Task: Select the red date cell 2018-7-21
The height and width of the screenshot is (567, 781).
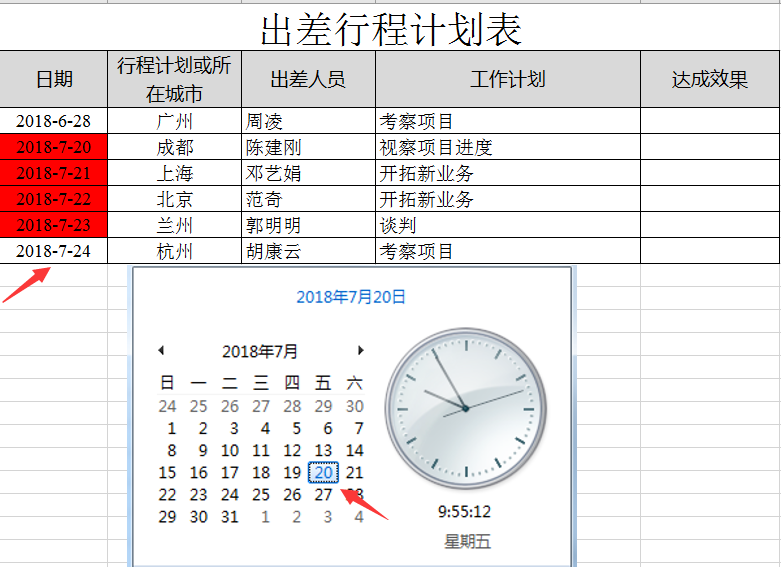Action: pyautogui.click(x=54, y=173)
